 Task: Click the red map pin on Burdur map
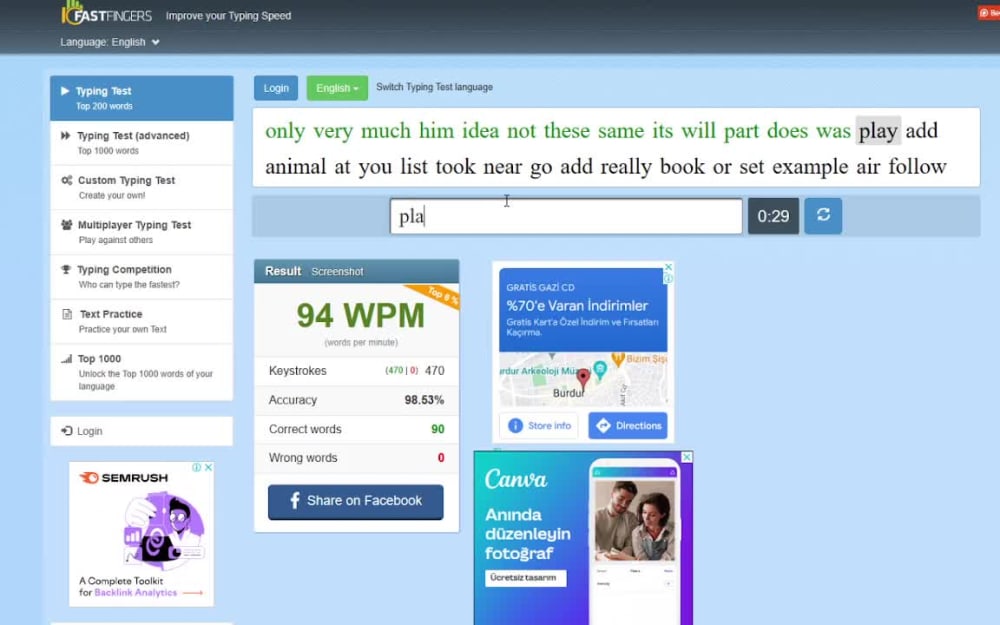[x=583, y=378]
